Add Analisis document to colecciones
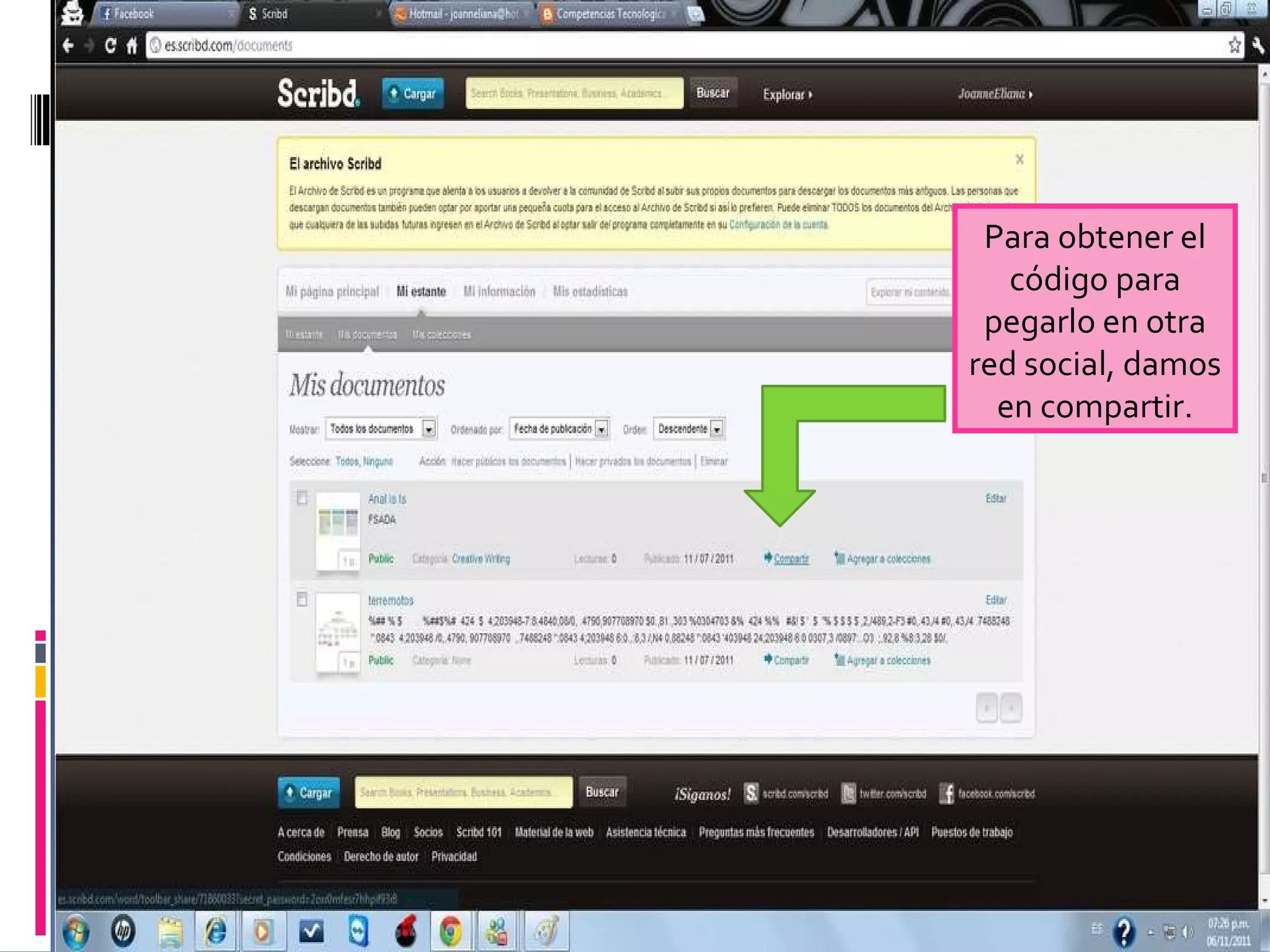1270x952 pixels. coord(882,558)
